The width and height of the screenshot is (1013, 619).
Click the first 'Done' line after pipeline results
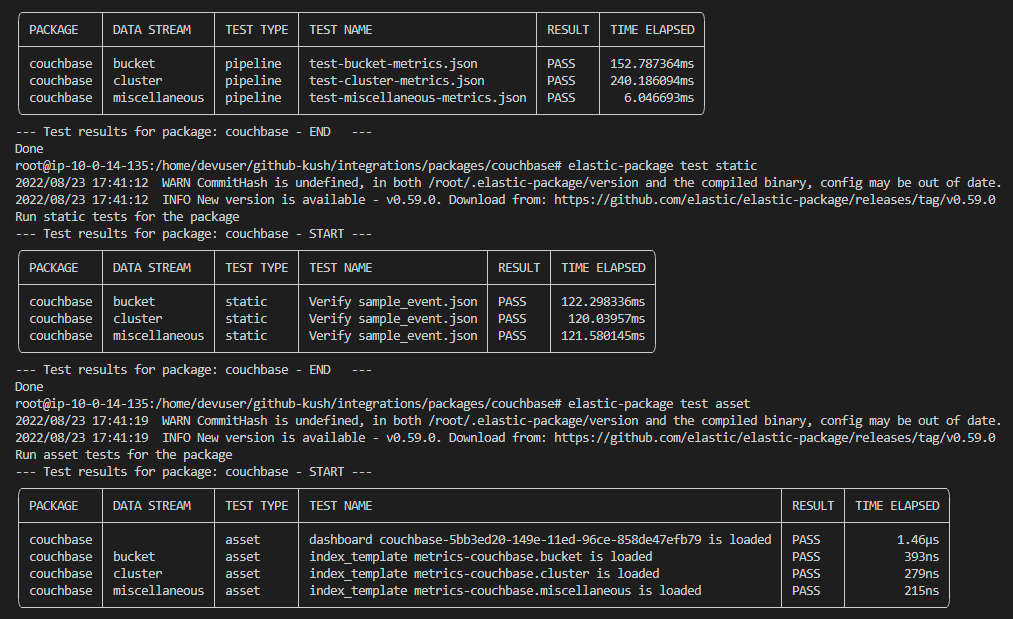coord(29,149)
